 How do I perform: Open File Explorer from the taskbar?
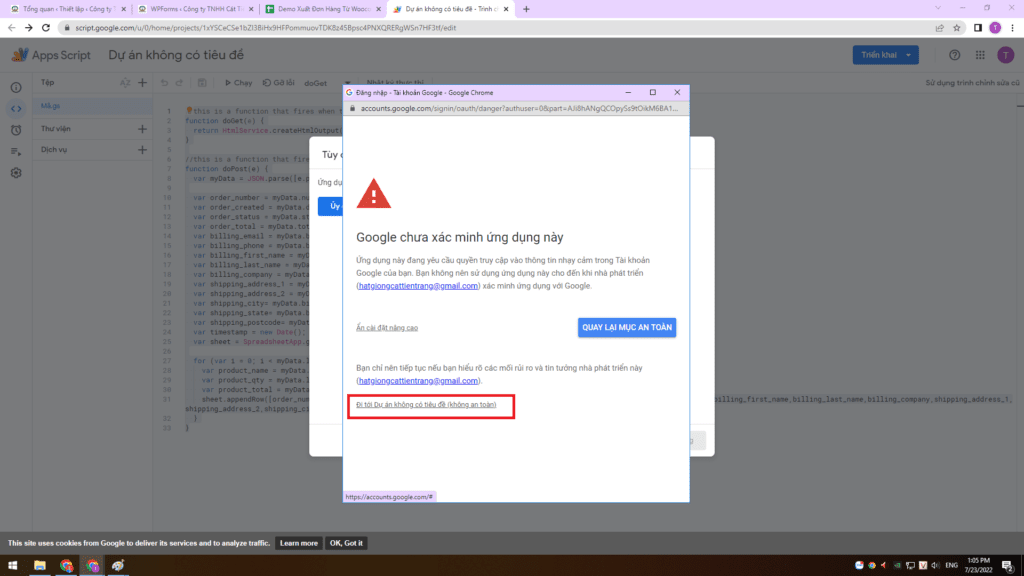40,566
